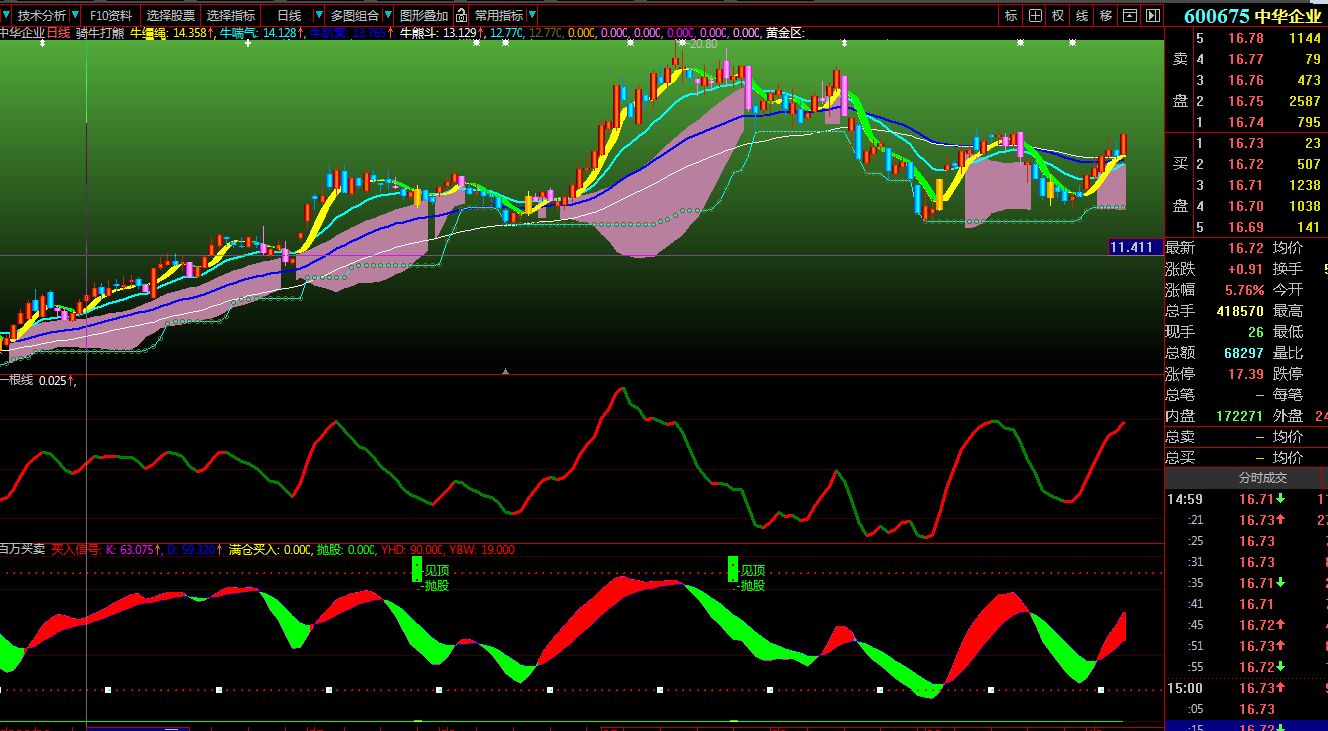The image size is (1328, 731).
Task: Click the grid layout icon
Action: 1035,15
